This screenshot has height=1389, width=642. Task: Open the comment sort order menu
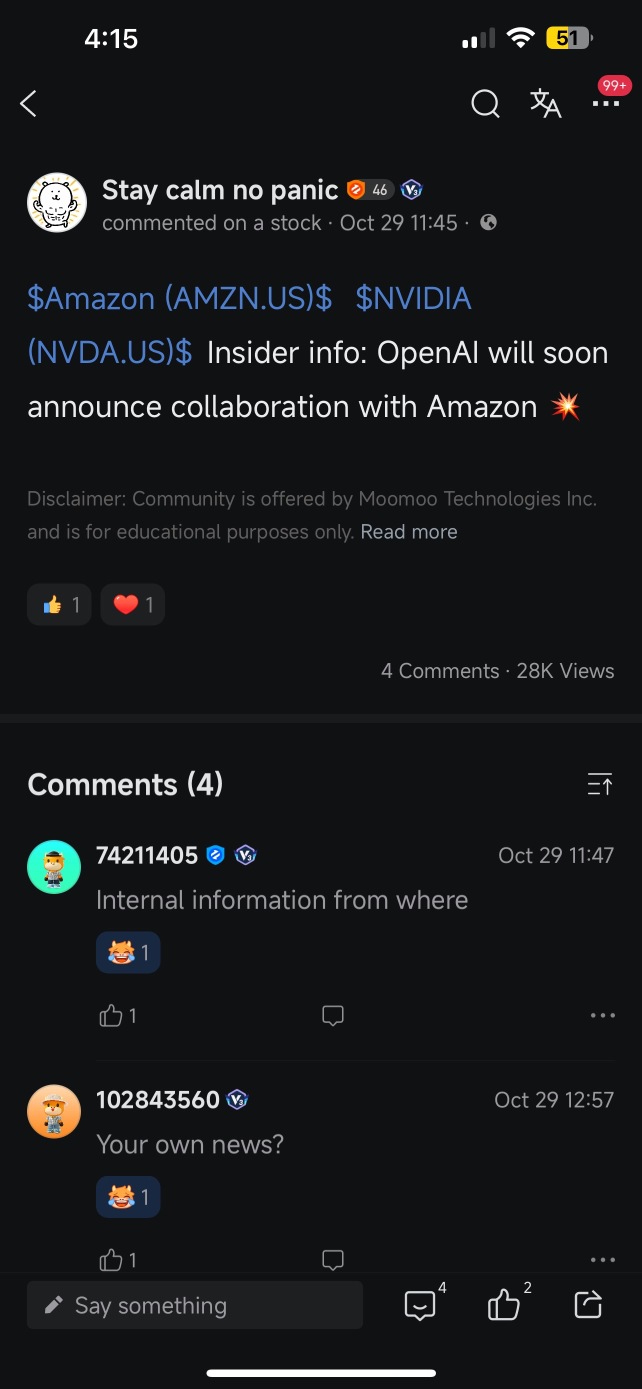pos(599,785)
